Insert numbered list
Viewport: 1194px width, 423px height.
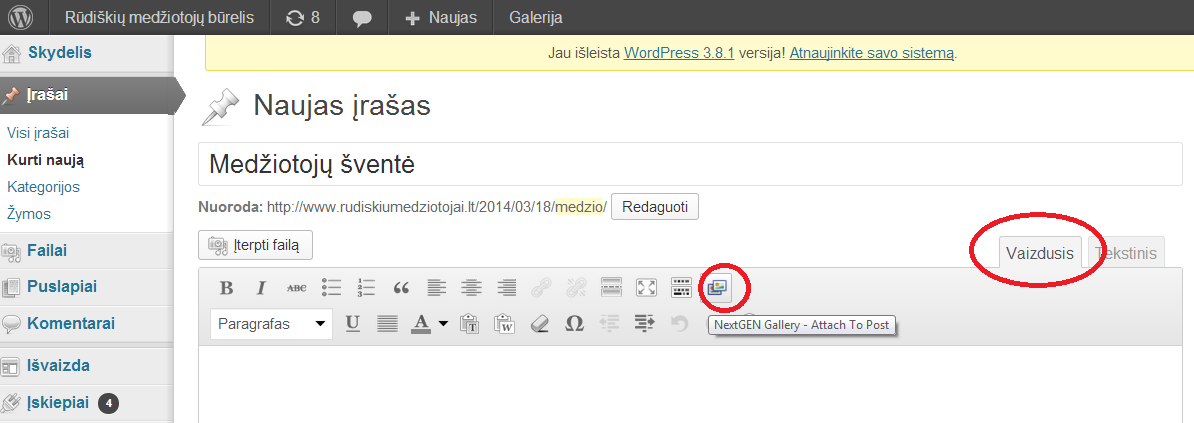pos(366,288)
